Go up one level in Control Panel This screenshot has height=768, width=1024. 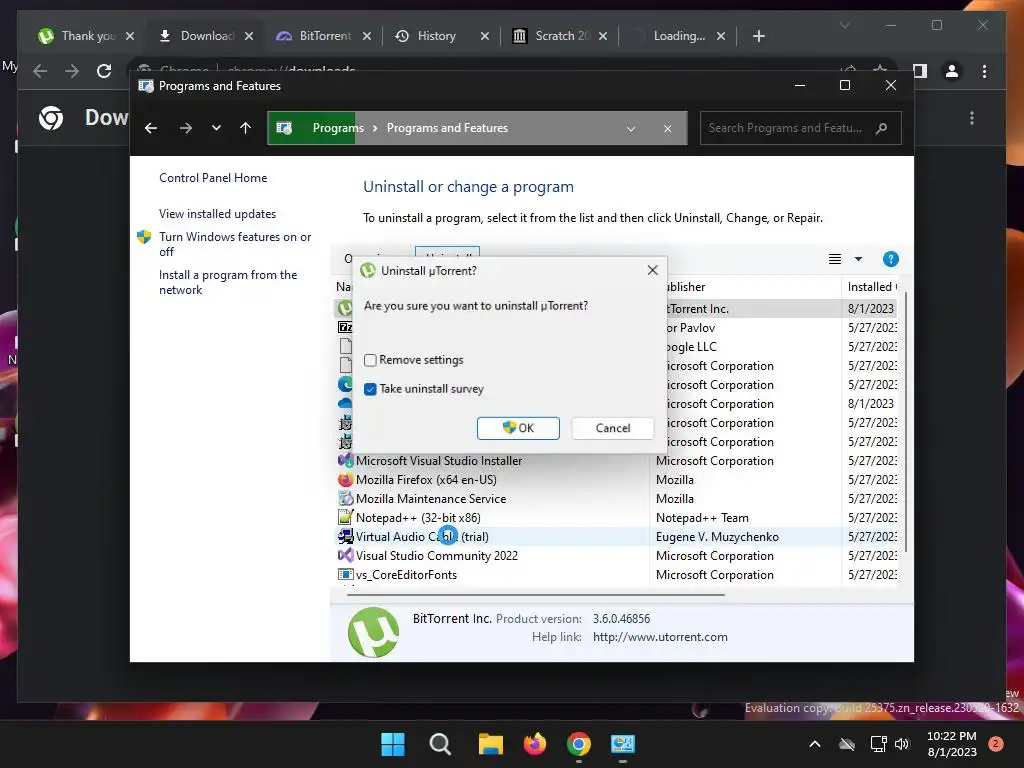tap(246, 128)
